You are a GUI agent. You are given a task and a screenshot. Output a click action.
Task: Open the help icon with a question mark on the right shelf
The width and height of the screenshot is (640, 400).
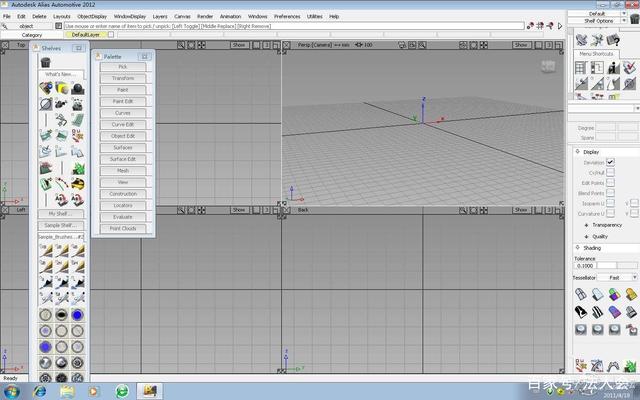pyautogui.click(x=613, y=40)
